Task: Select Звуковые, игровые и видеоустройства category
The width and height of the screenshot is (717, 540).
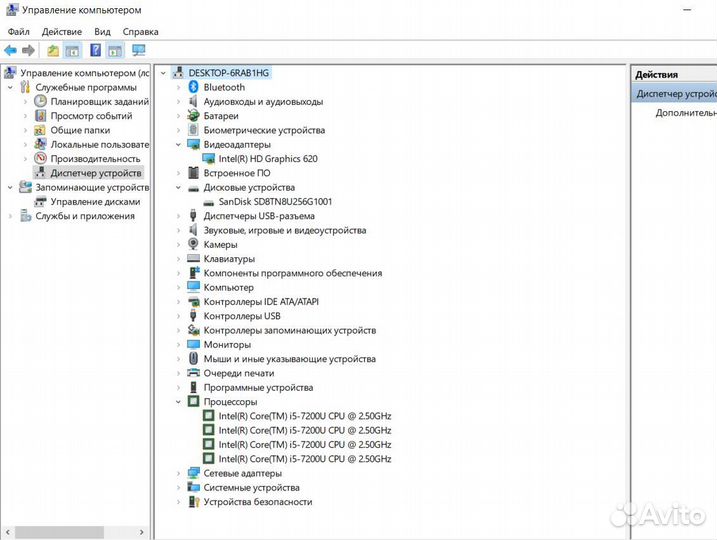Action: coord(285,230)
